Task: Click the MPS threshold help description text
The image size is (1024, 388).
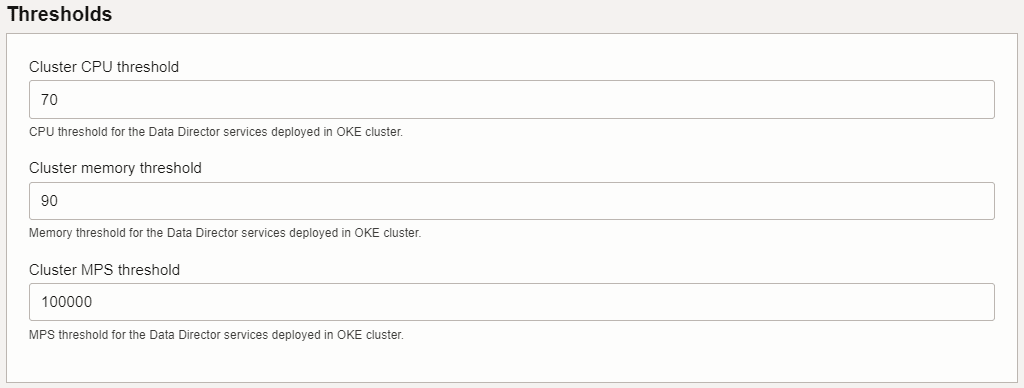Action: [x=217, y=335]
